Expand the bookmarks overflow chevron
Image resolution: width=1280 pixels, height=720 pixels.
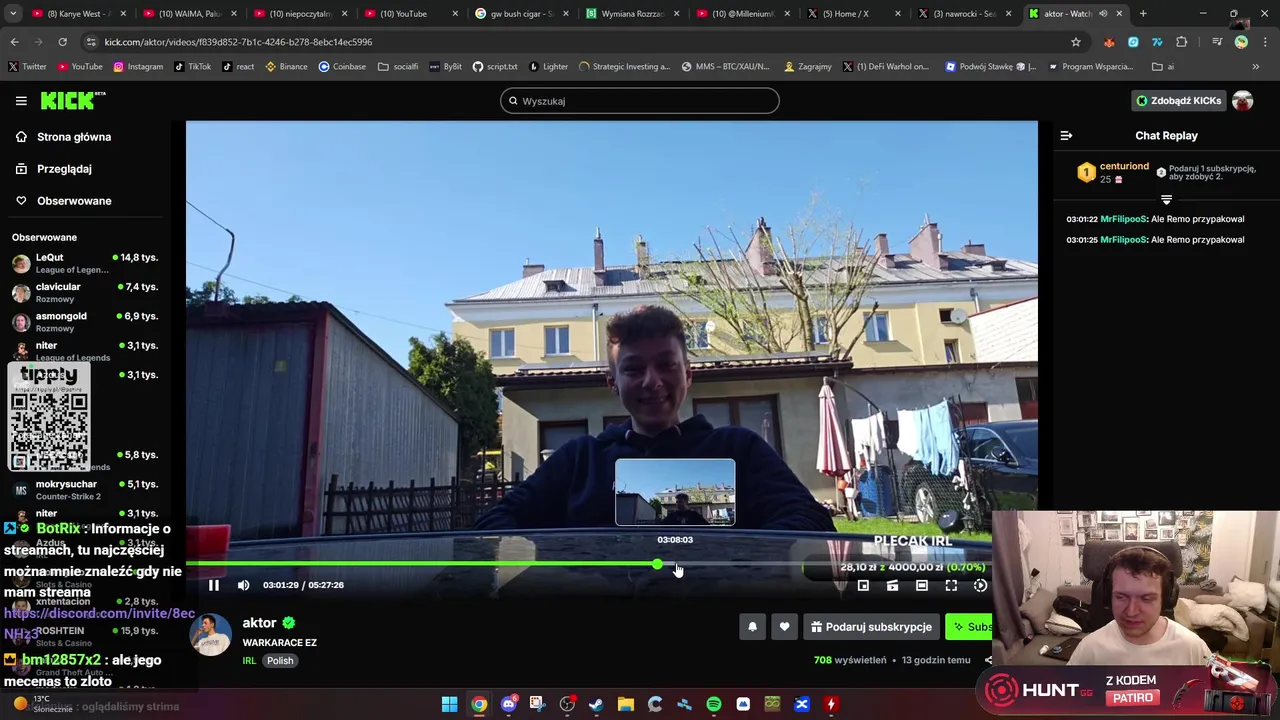tap(1255, 67)
